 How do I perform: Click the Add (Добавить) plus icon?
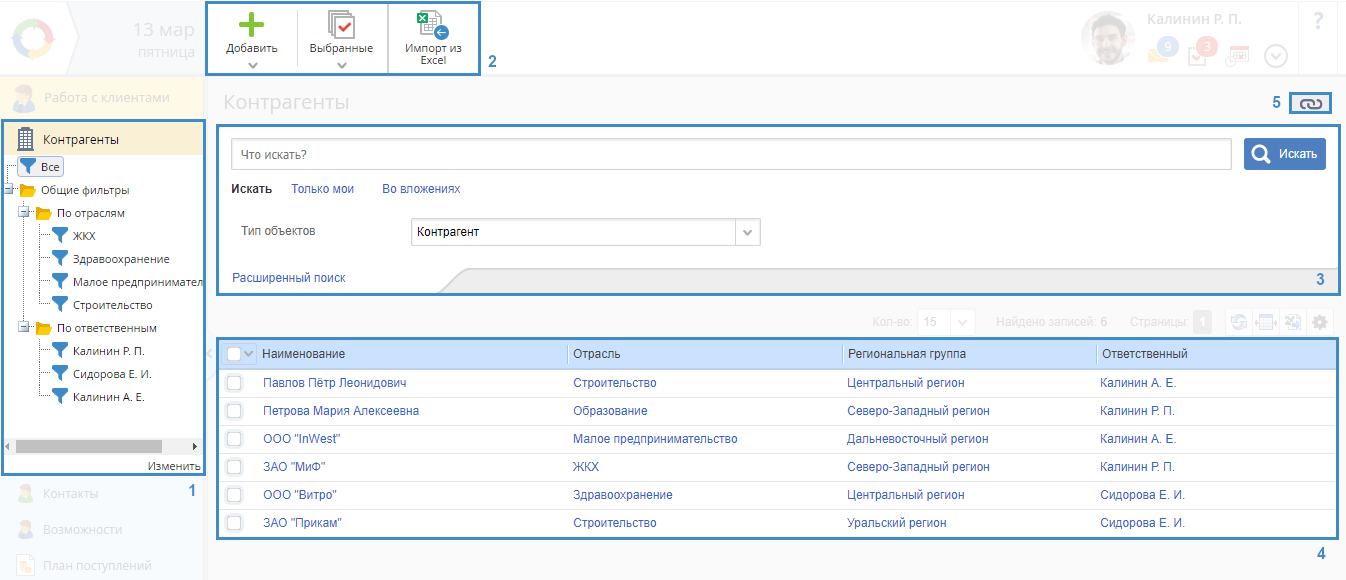(251, 25)
